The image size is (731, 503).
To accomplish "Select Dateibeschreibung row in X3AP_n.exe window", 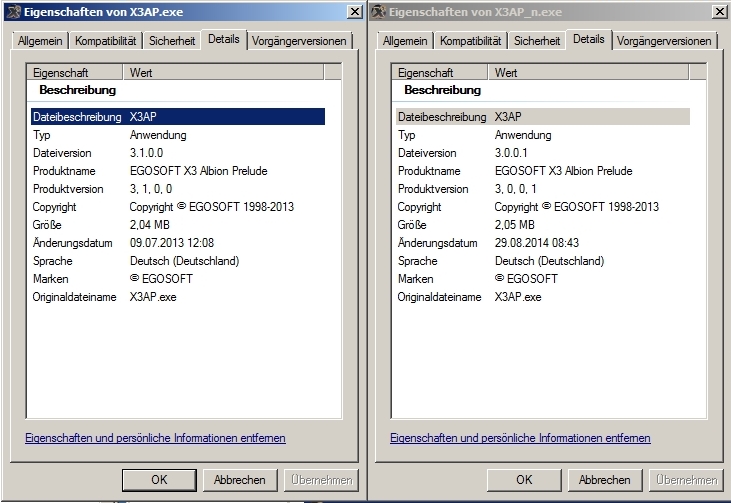I will pyautogui.click(x=543, y=117).
